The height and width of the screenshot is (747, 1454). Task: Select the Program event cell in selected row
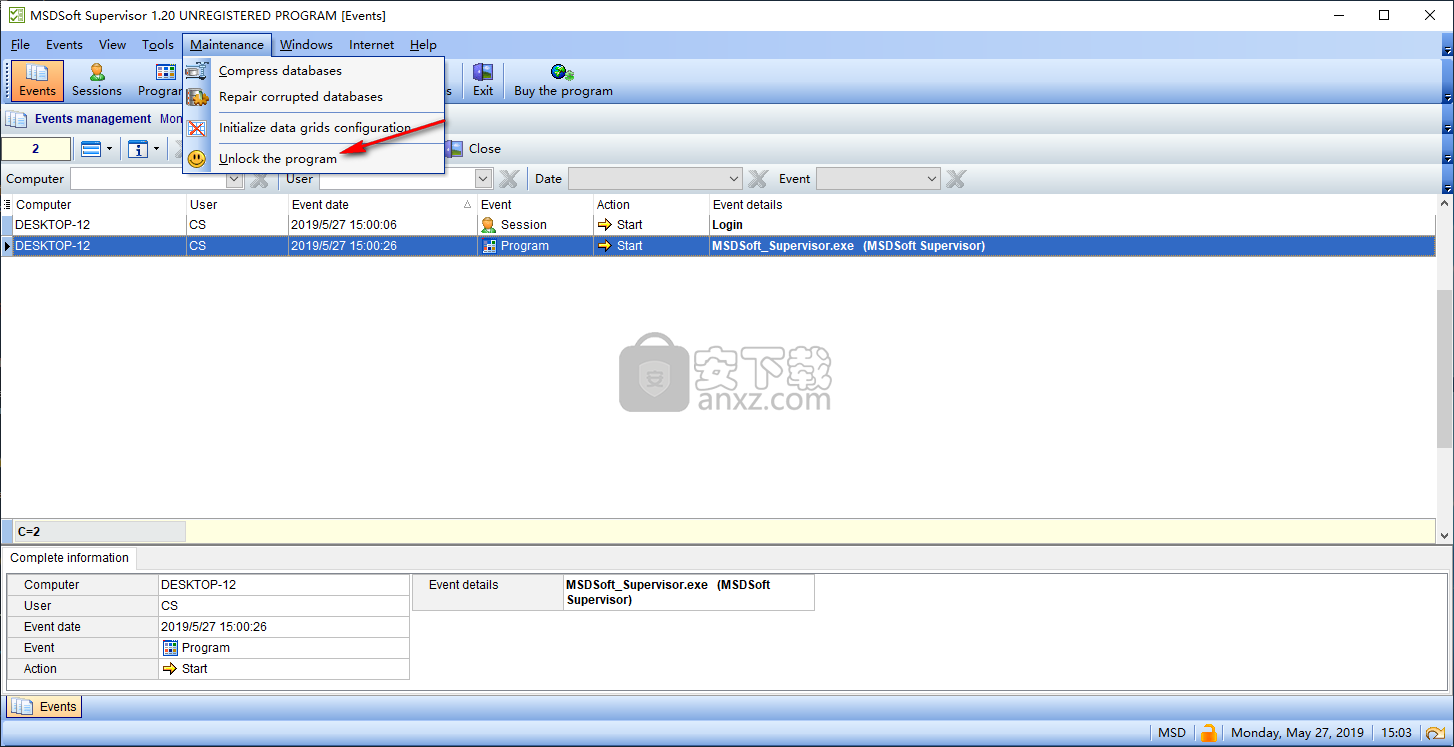pos(536,246)
